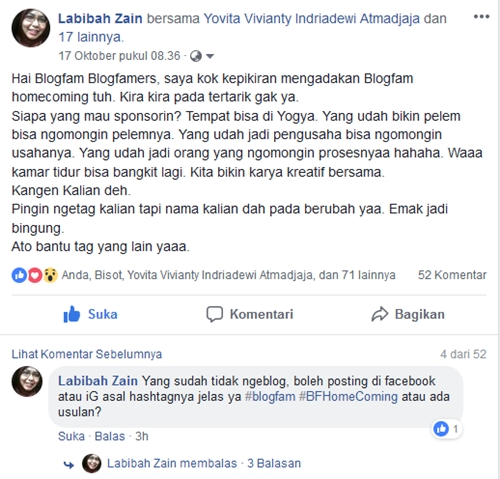This screenshot has height=479, width=500.
Task: Open Labibah Zain's name link in post header
Action: (x=100, y=18)
